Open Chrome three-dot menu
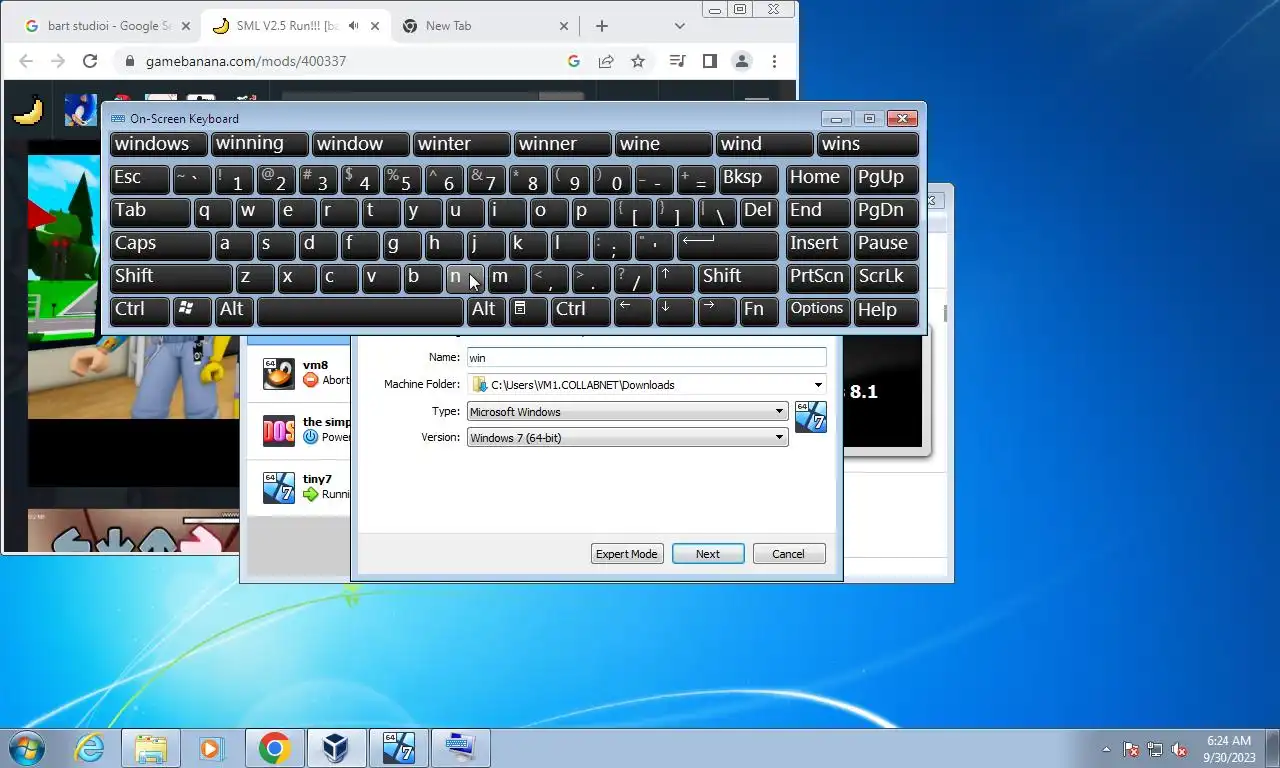The image size is (1280, 768). (x=774, y=61)
